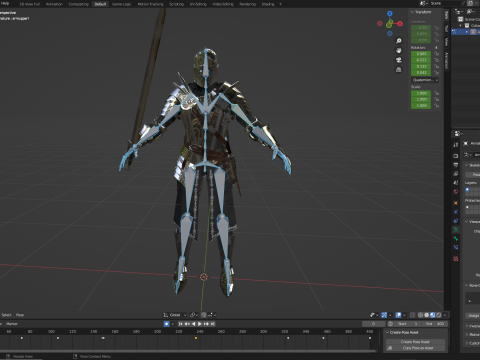Open the Scene properties tab icon
Viewport: 480px width, 360px height.
pos(456,183)
